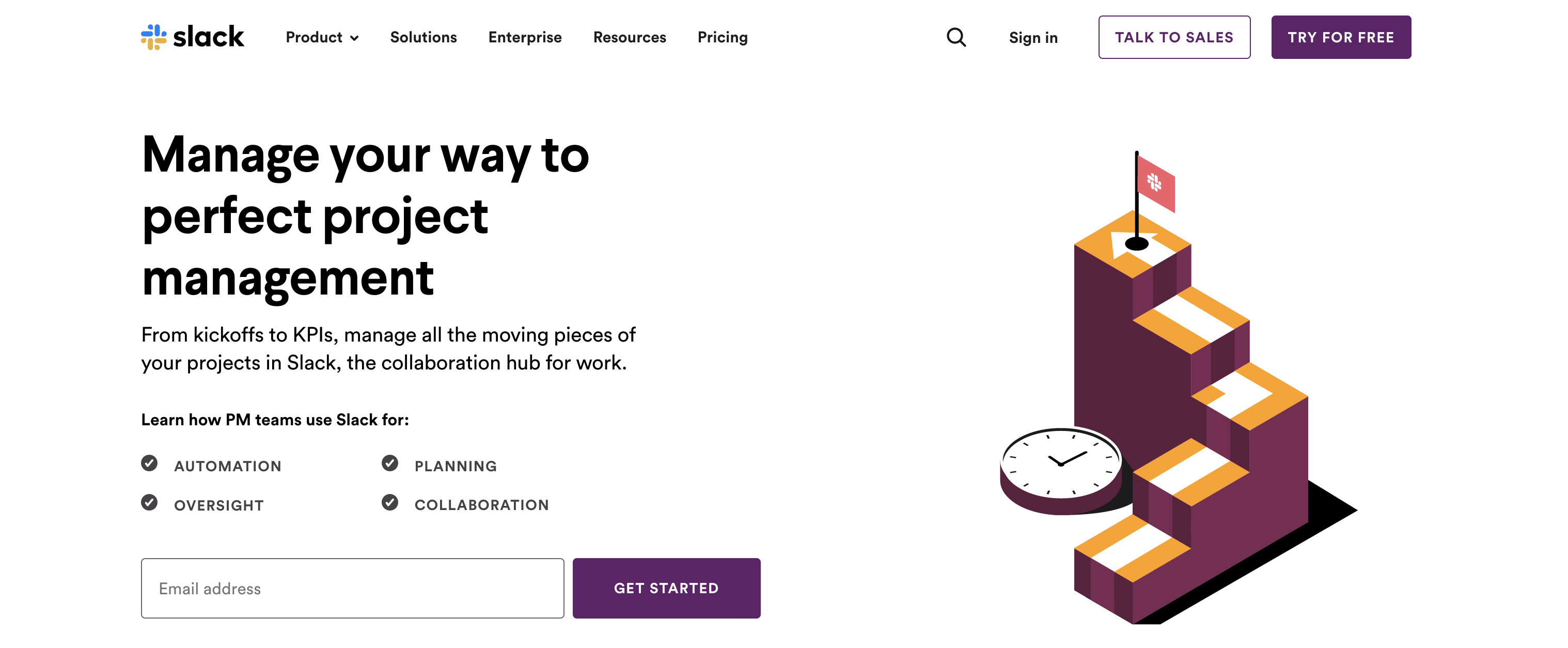This screenshot has height=648, width=1568.
Task: Click the checkmark icon beside Collaboration
Action: pos(389,502)
